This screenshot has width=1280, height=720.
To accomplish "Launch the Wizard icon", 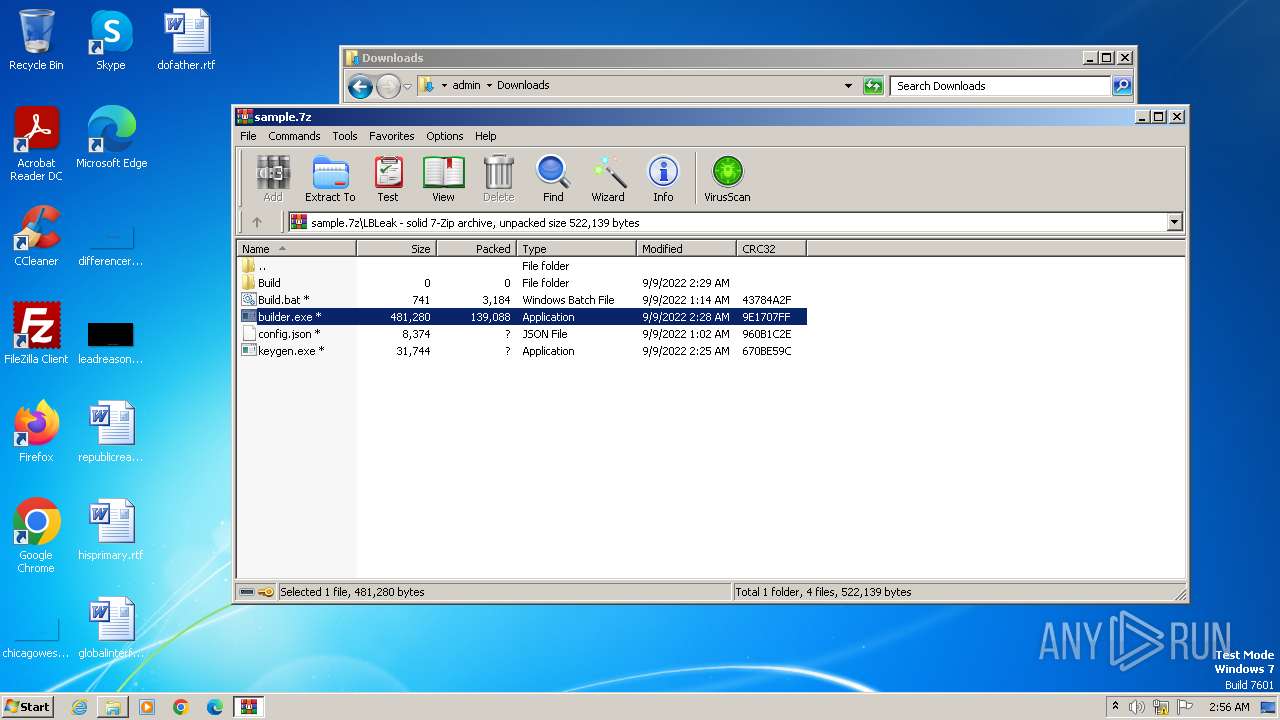I will pos(608,179).
